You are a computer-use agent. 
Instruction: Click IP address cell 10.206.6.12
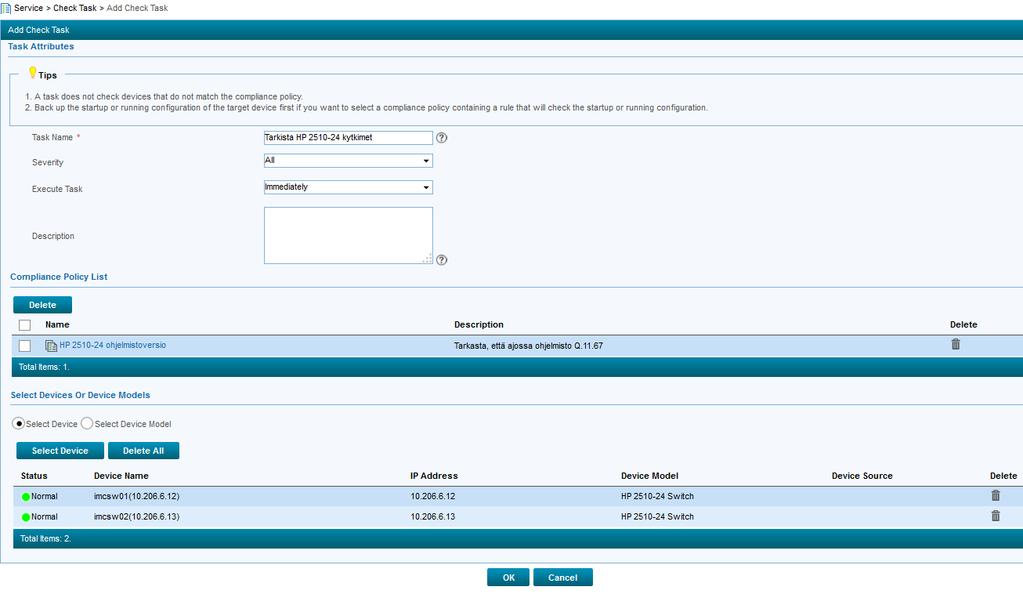(x=433, y=496)
